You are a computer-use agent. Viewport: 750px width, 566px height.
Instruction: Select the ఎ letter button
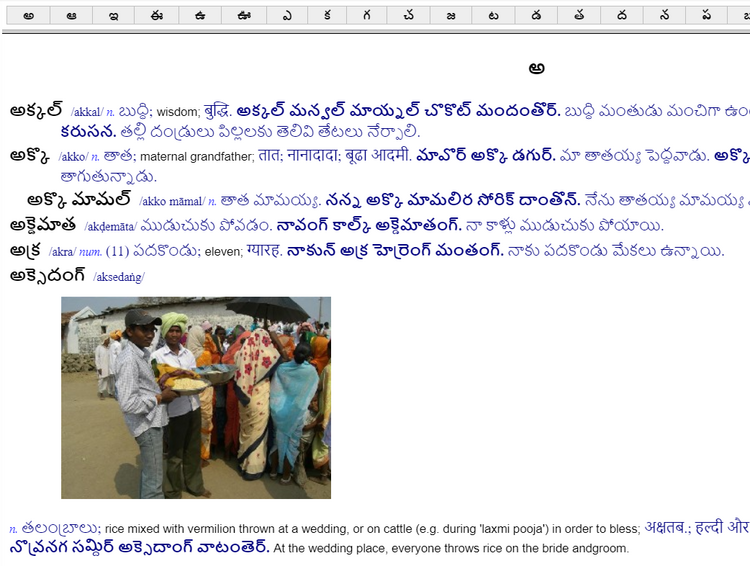coord(287,15)
